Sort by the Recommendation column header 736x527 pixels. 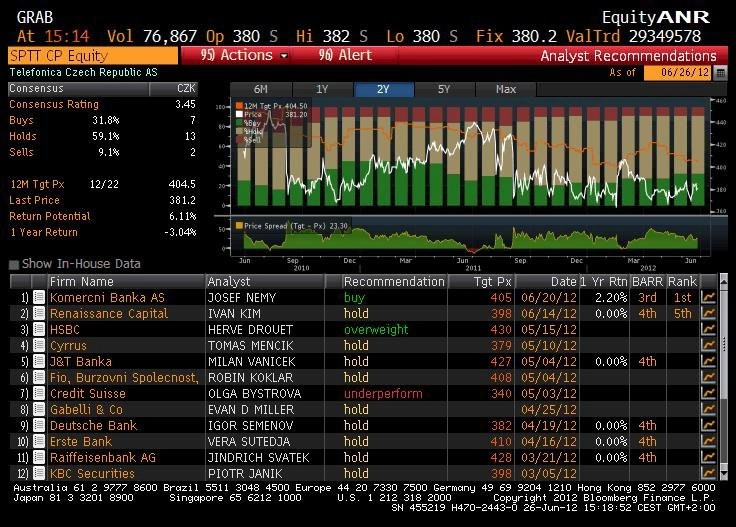pos(394,282)
